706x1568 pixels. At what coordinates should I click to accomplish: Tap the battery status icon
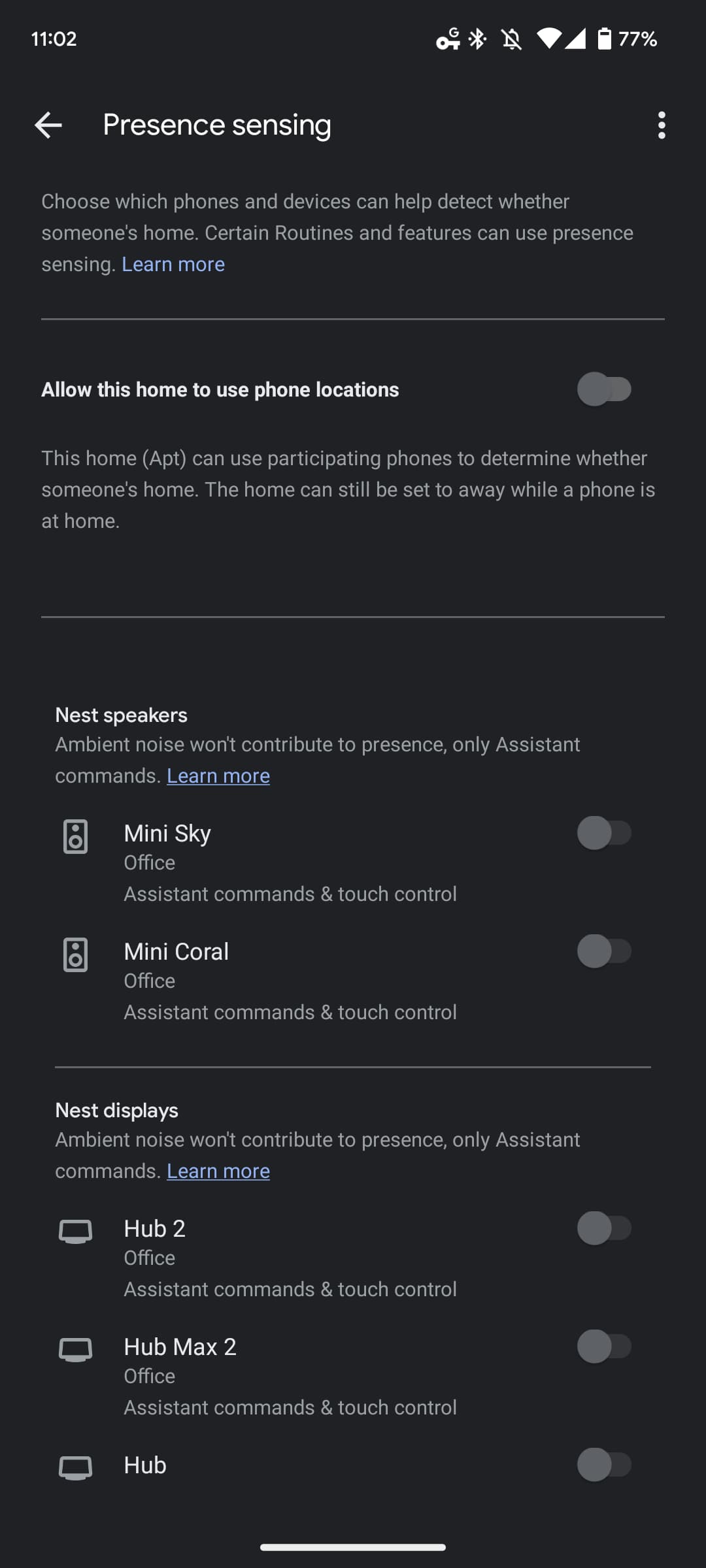point(605,39)
